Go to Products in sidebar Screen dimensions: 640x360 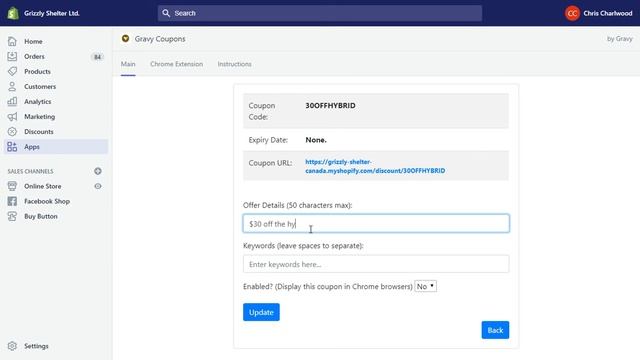[x=38, y=71]
